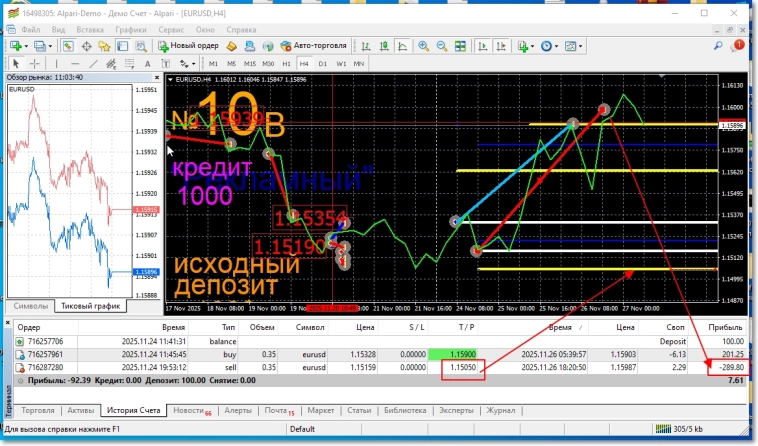This screenshot has height=446, width=758.
Task: Select the vertical line drawing tool
Action: click(58, 64)
